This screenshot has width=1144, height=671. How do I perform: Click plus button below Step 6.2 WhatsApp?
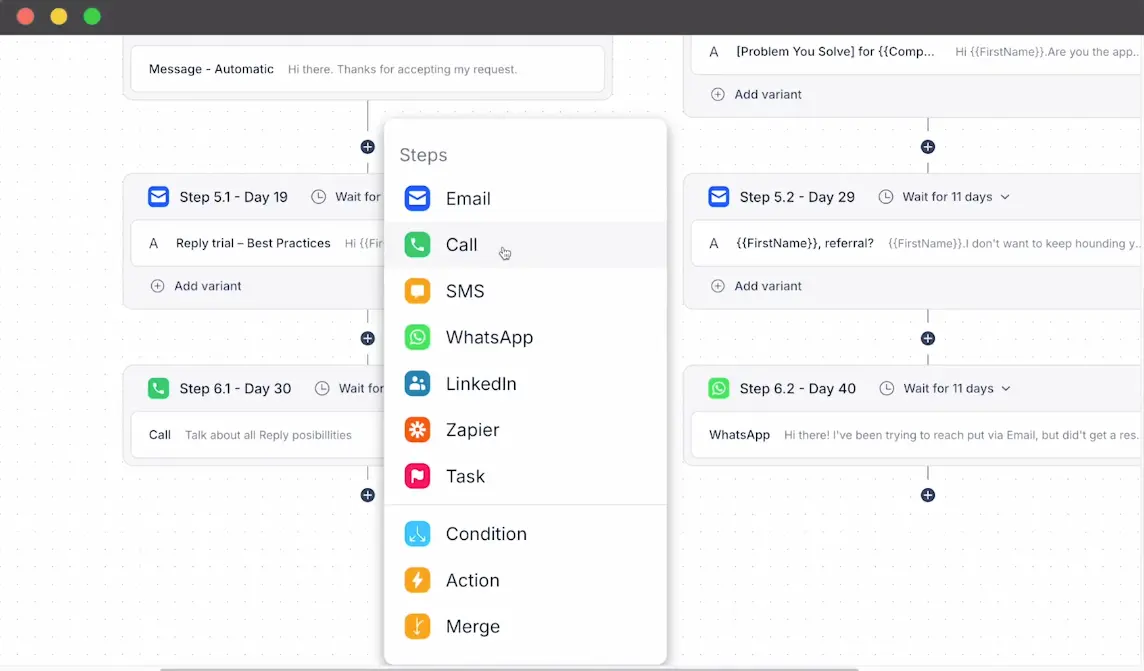[x=928, y=495]
